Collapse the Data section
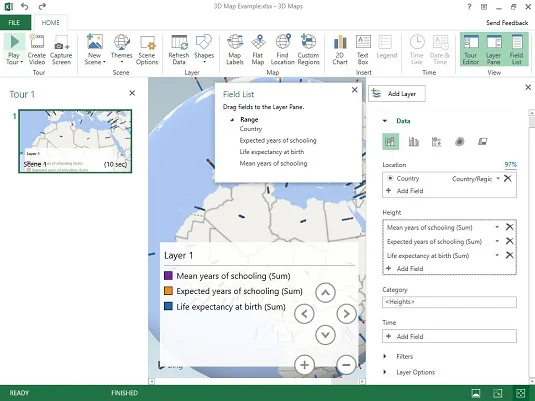 pyautogui.click(x=385, y=121)
